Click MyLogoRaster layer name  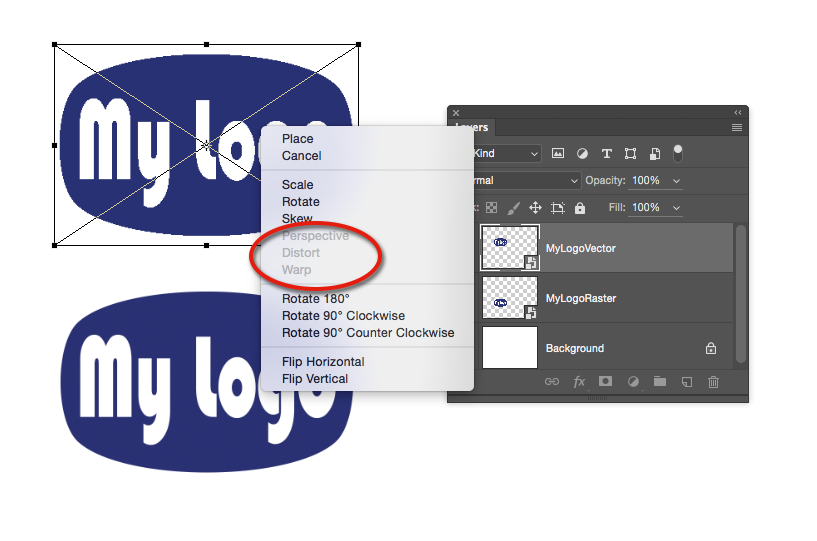click(580, 298)
